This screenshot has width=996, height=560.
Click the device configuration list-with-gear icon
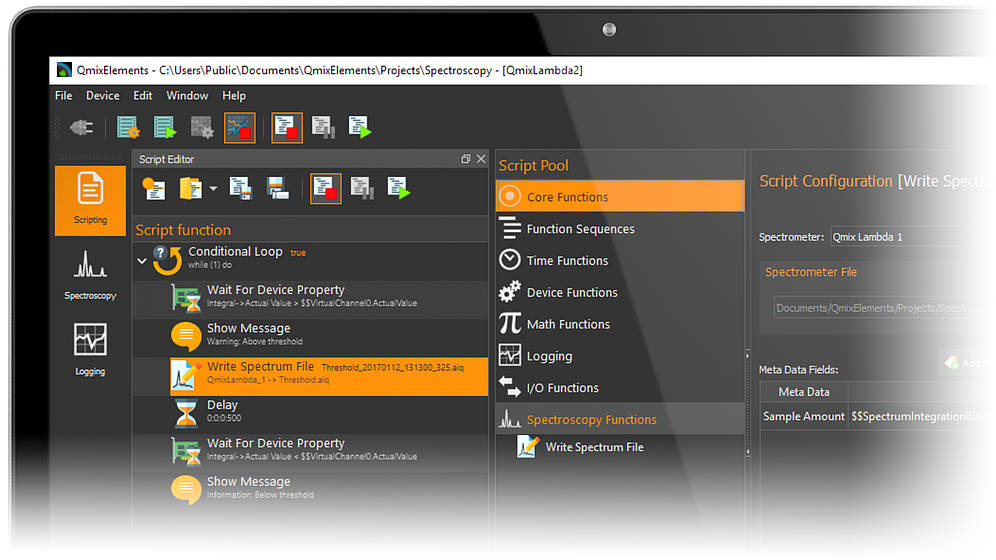pos(128,127)
